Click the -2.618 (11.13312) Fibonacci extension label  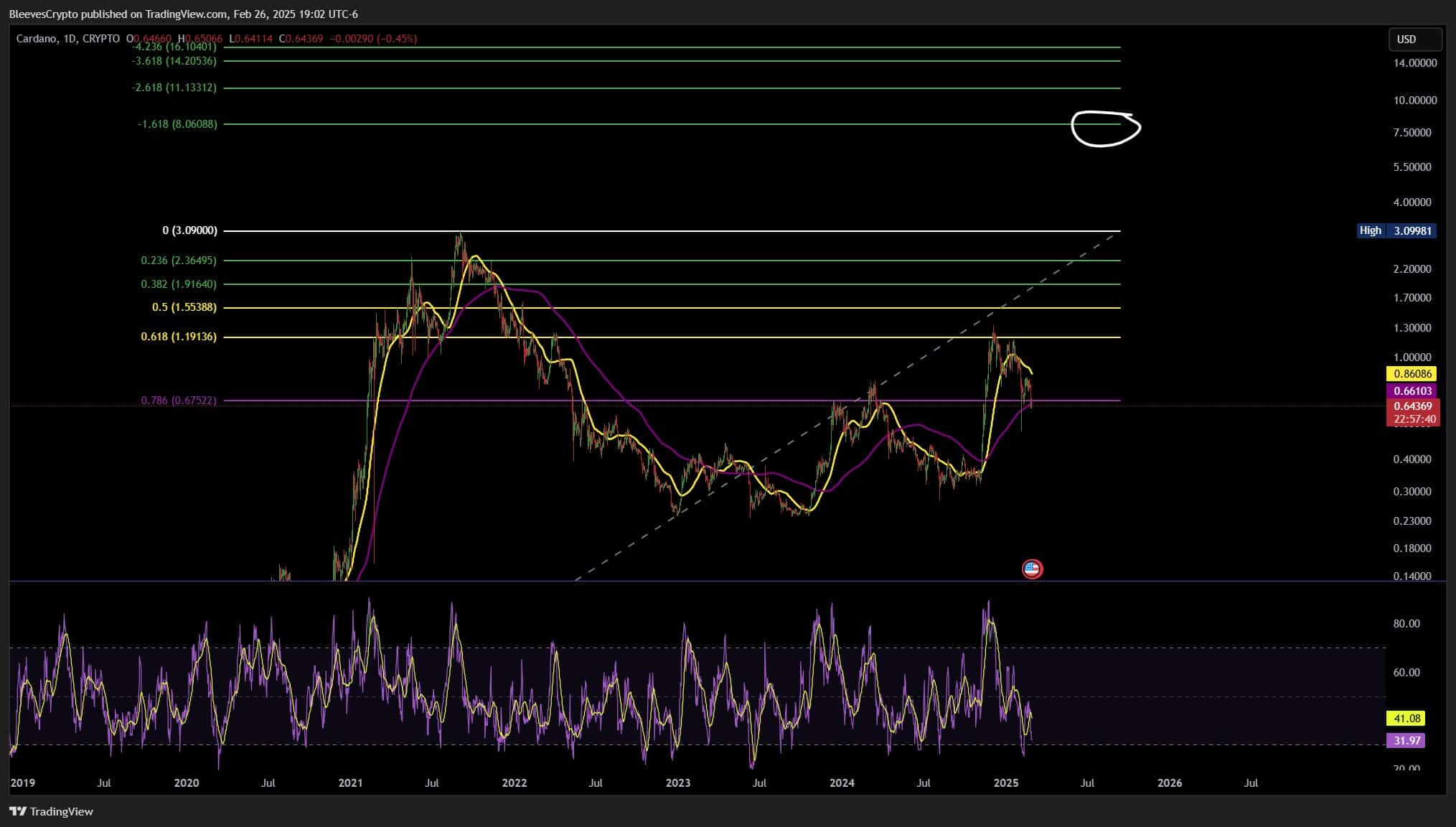[x=174, y=88]
